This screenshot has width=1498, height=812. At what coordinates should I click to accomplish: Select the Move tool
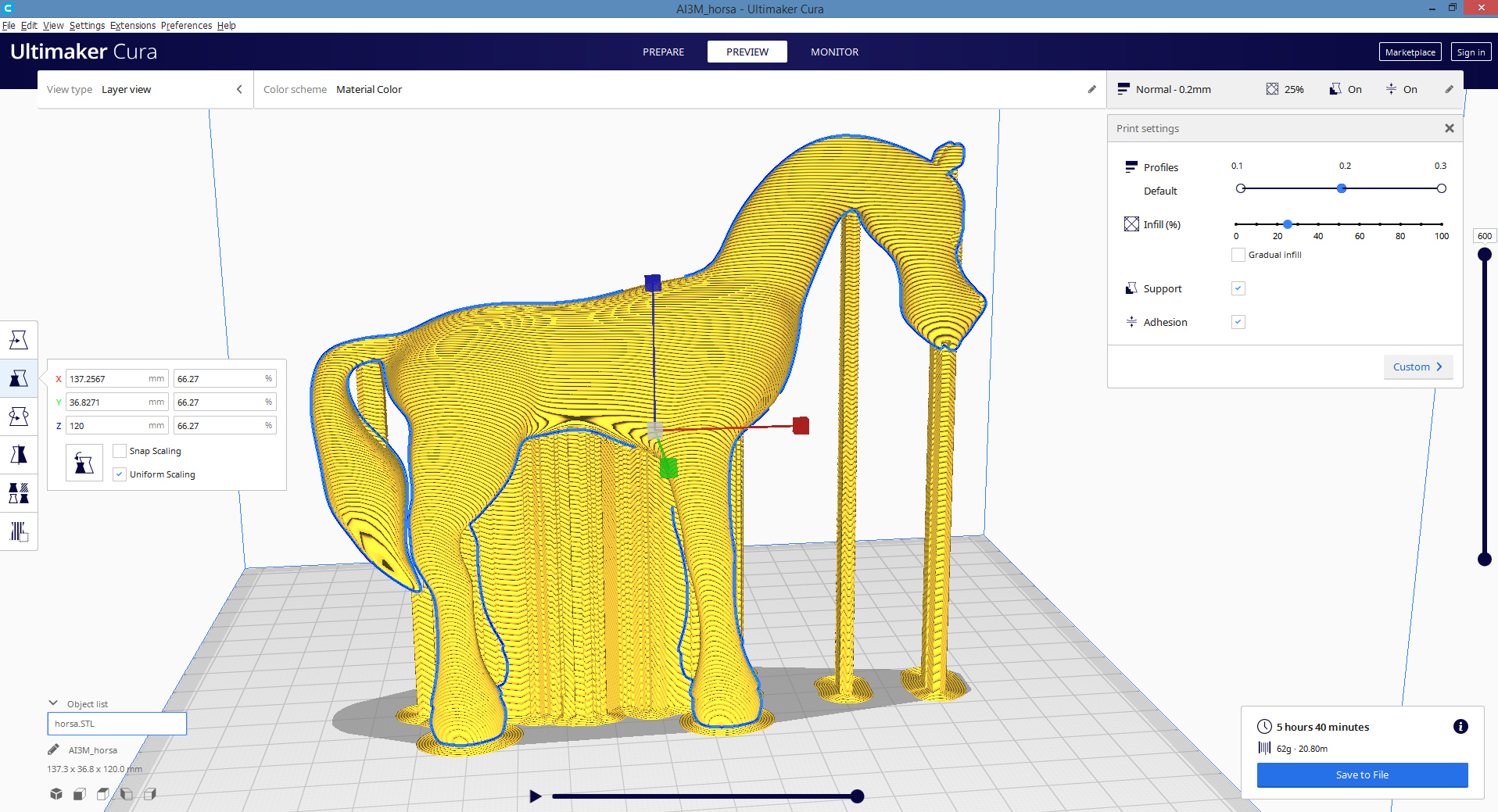(x=19, y=338)
